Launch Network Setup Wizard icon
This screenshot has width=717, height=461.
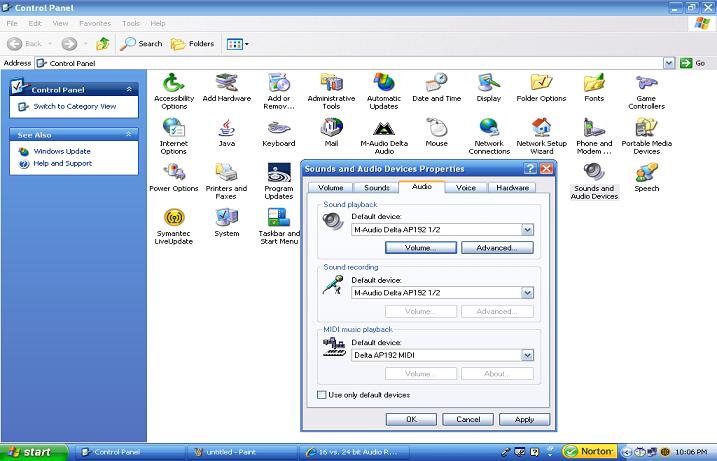click(x=541, y=136)
